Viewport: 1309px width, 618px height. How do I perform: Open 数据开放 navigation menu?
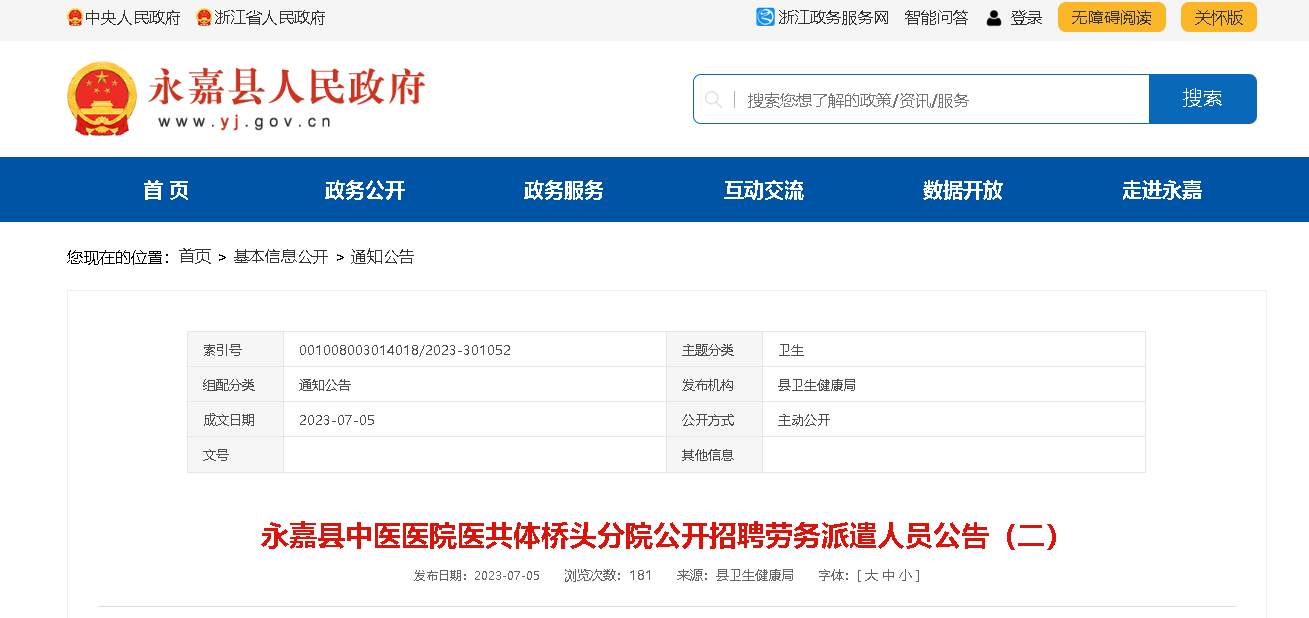(963, 190)
